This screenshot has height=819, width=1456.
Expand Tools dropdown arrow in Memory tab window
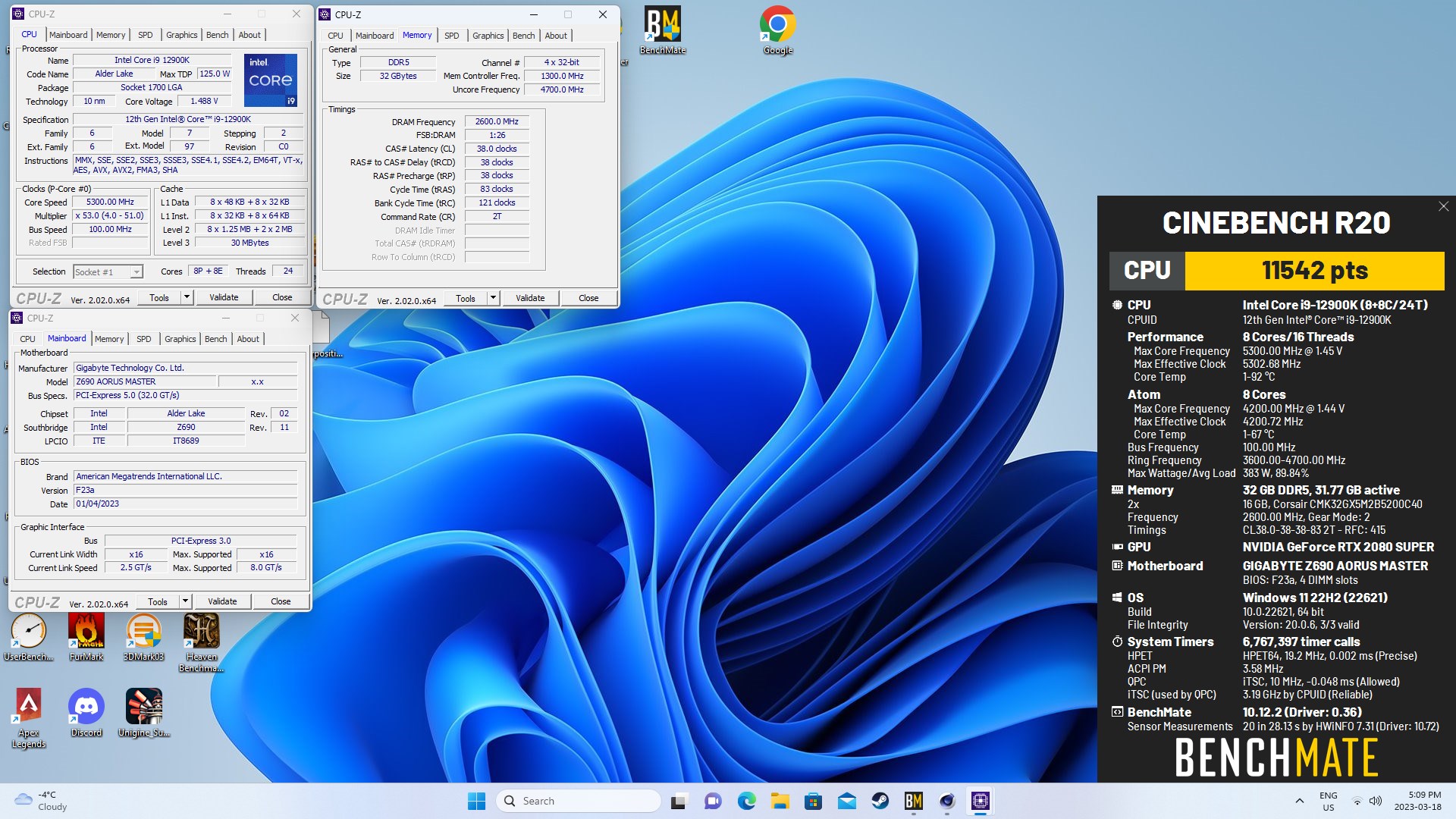coord(493,298)
